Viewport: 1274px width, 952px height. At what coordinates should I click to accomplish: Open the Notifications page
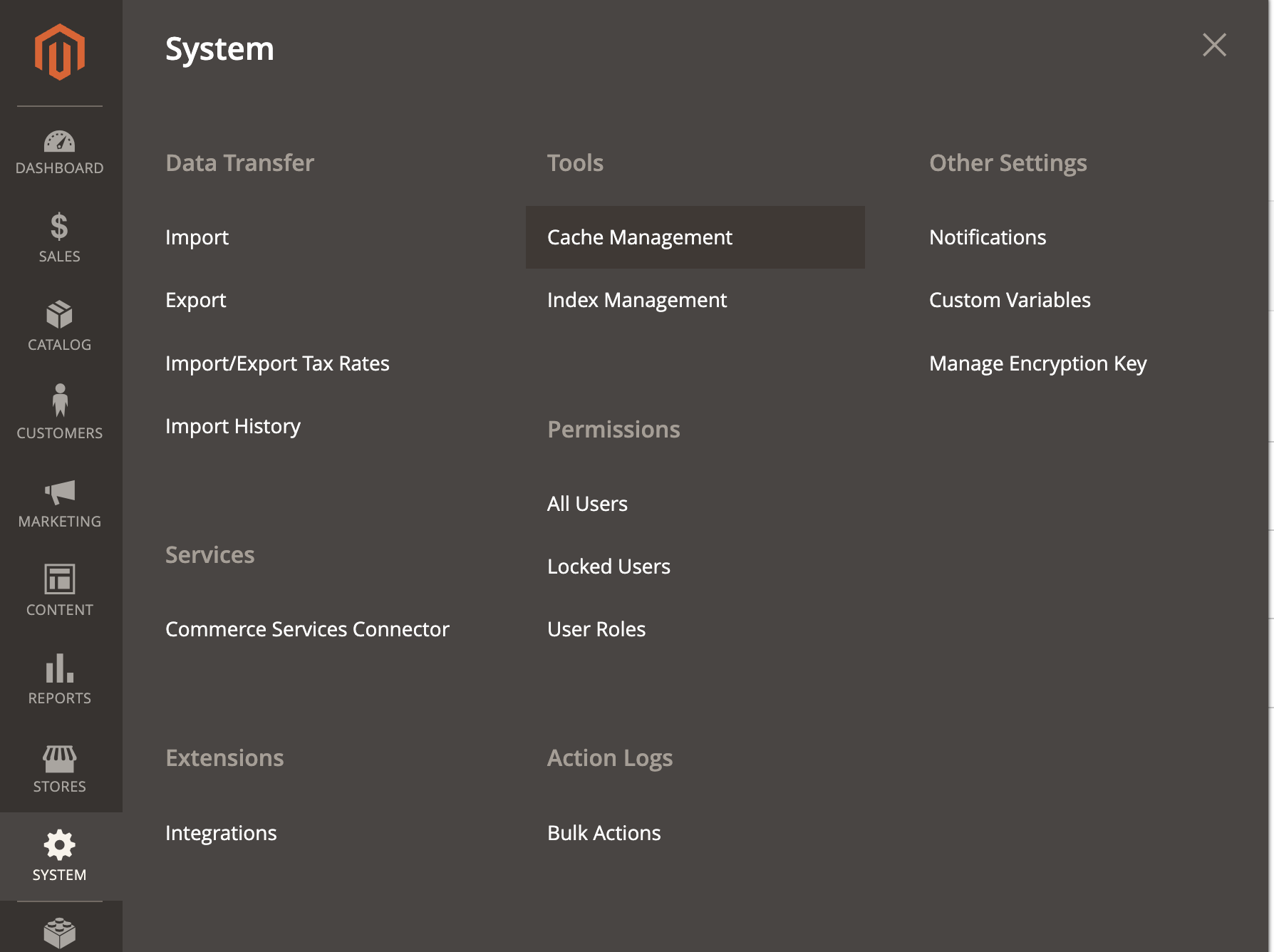point(988,237)
